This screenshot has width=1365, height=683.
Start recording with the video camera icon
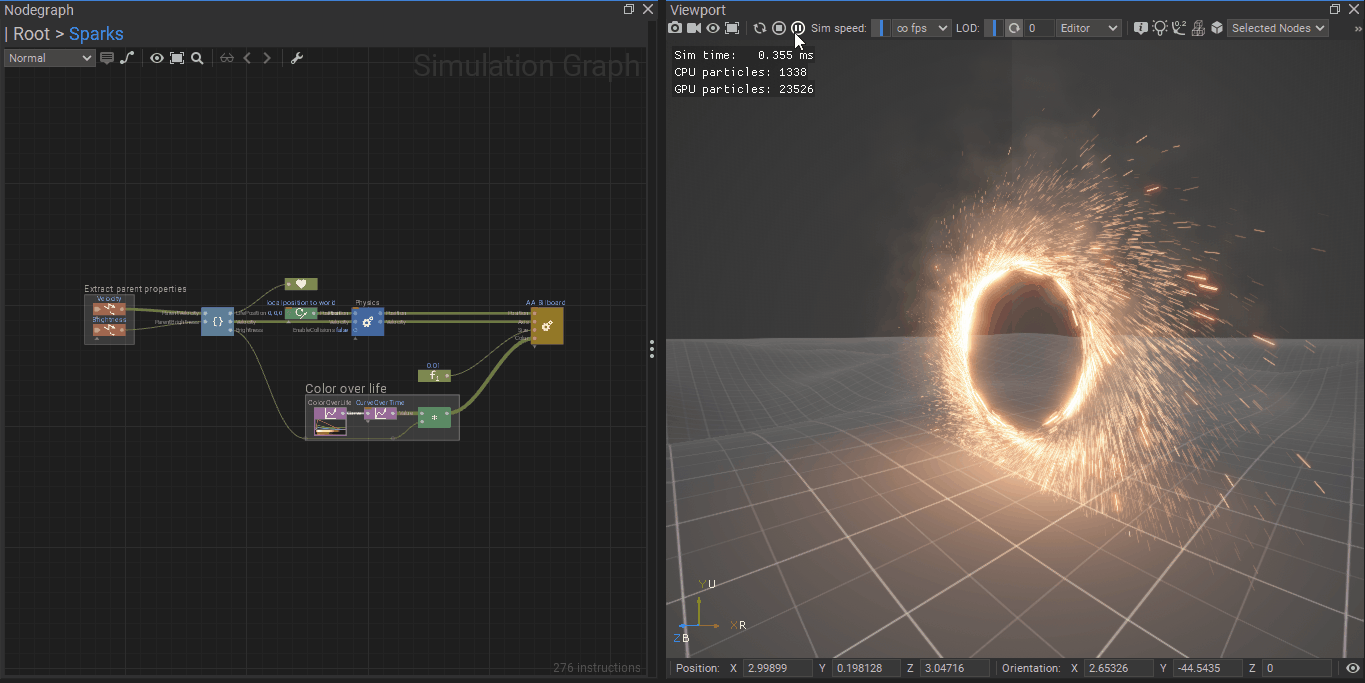[x=694, y=28]
